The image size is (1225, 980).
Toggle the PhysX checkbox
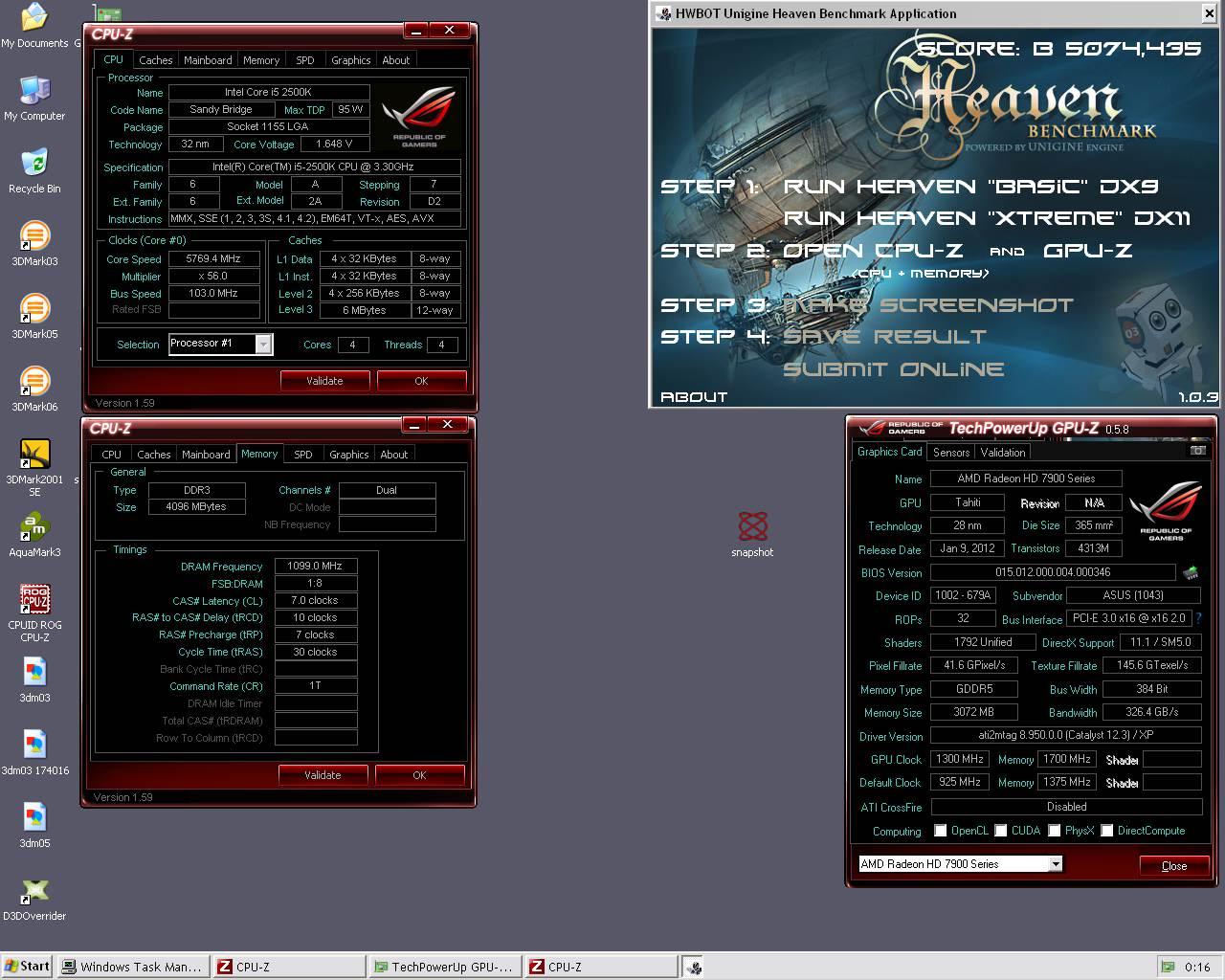click(x=1055, y=831)
